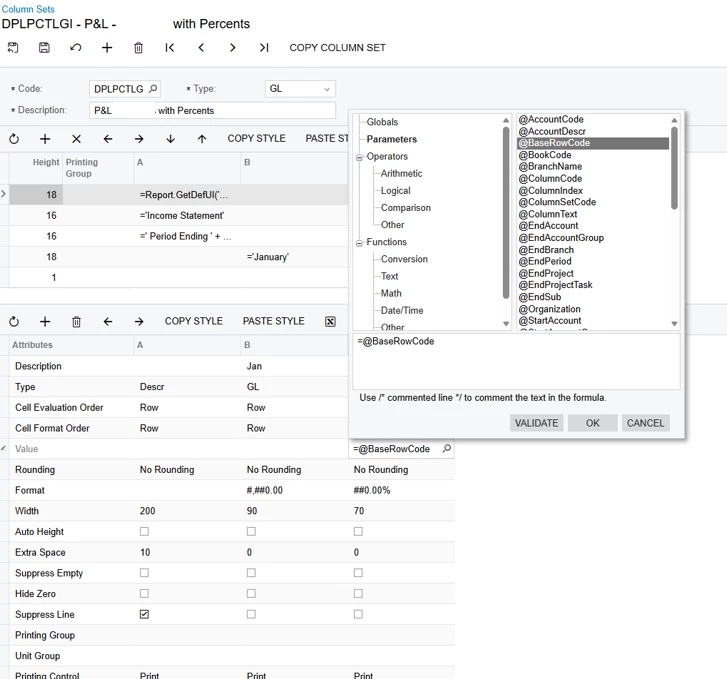This screenshot has width=727, height=679.
Task: Export attributes grid to Excel
Action: [x=330, y=321]
